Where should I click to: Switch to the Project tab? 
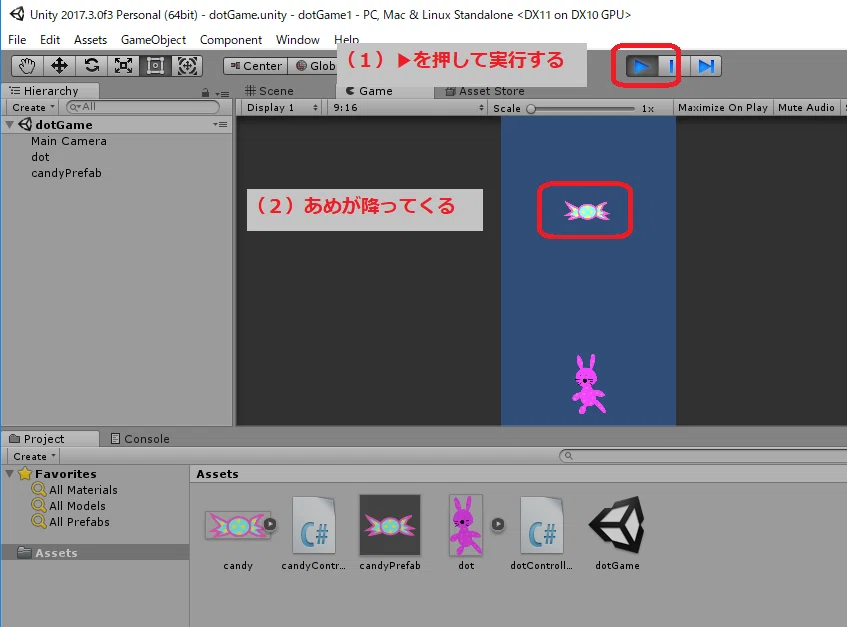[x=50, y=439]
